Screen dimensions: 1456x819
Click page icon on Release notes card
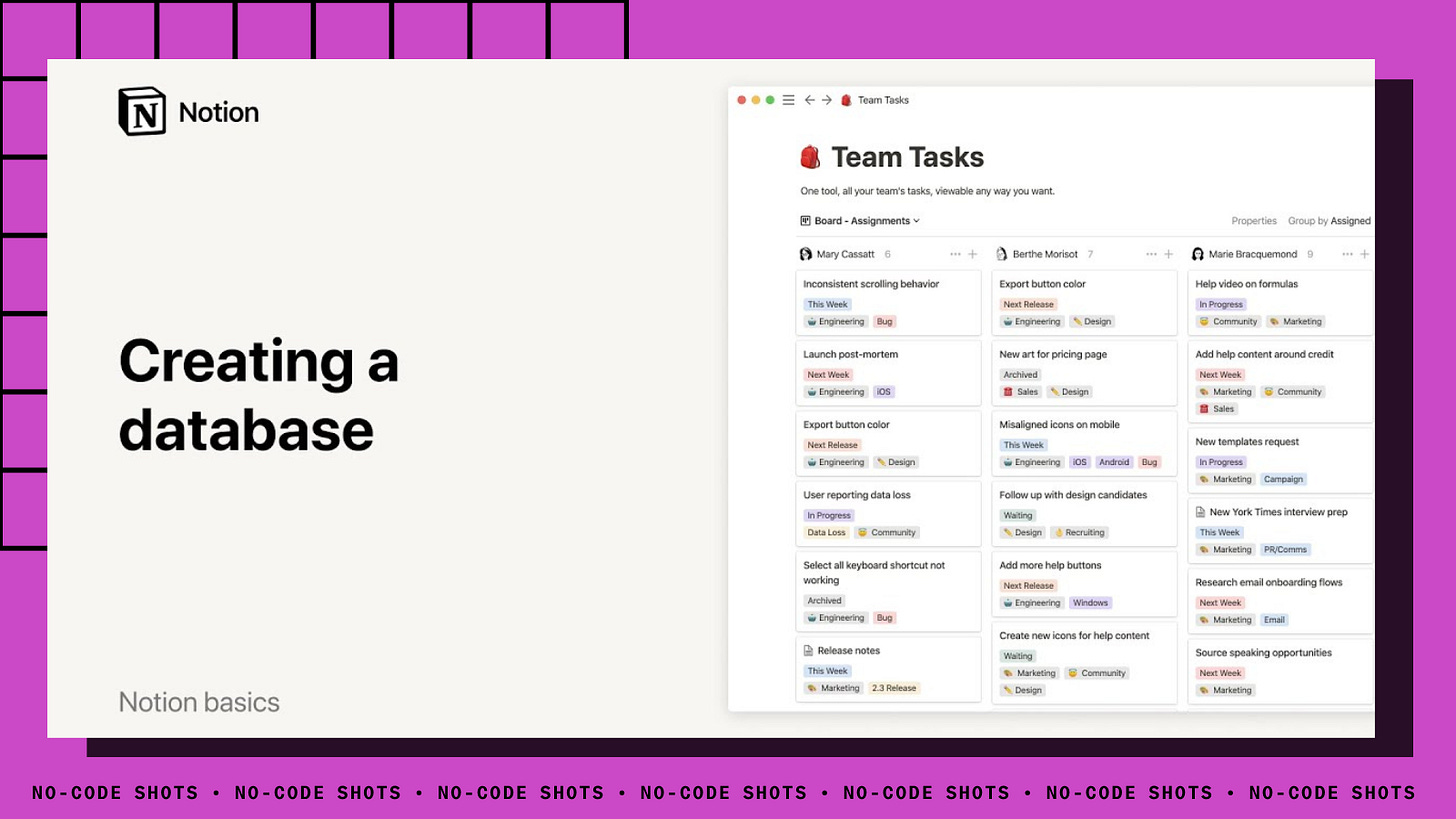[x=809, y=651]
